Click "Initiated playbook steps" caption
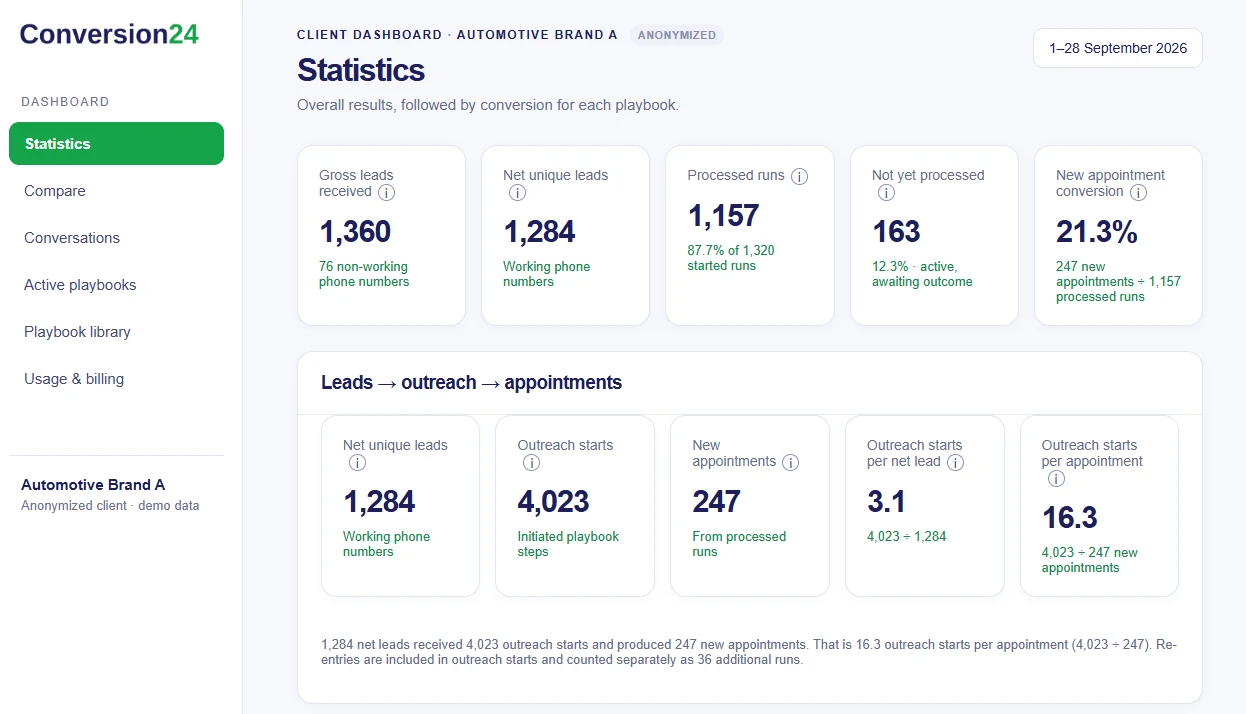 pyautogui.click(x=568, y=544)
